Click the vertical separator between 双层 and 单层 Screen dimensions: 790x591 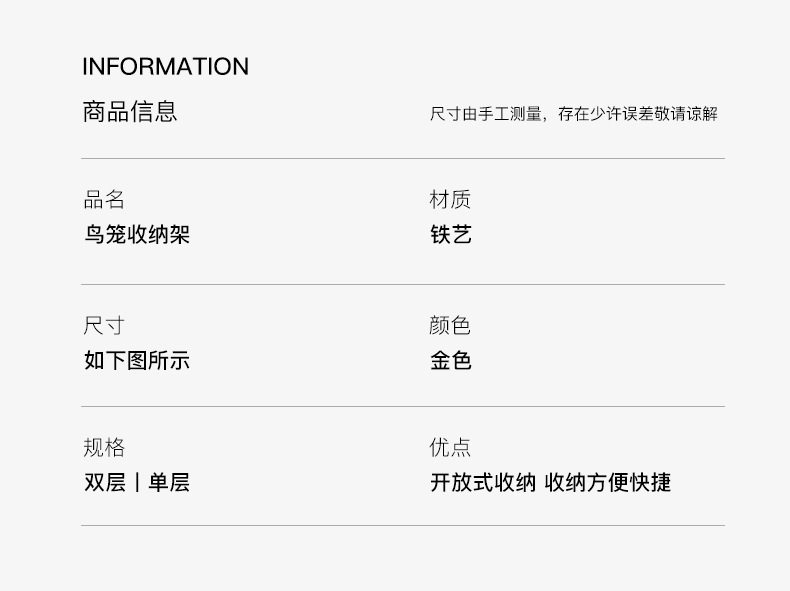pos(136,483)
